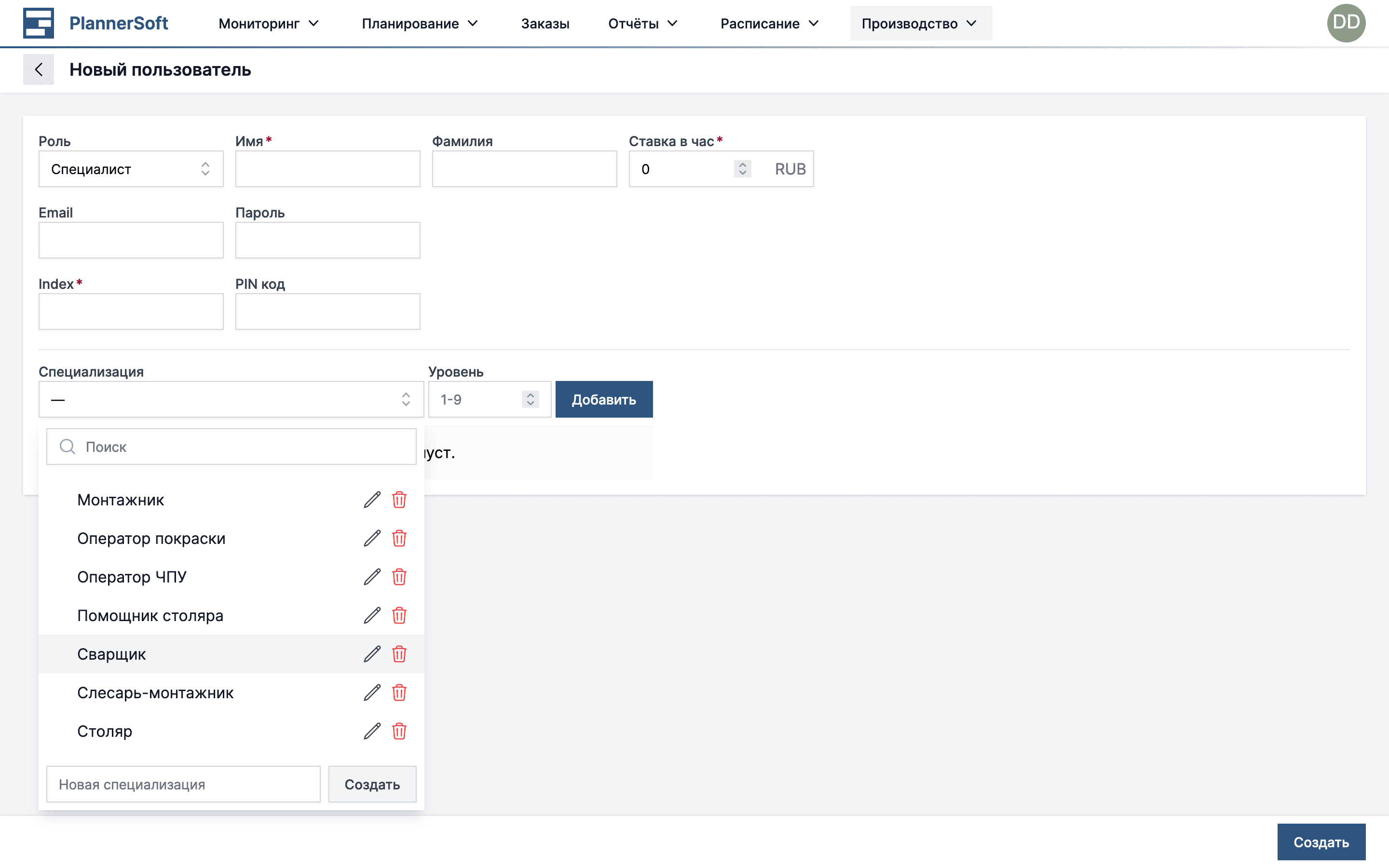Viewport: 1389px width, 868px height.
Task: Open the DD user avatar menu
Action: pos(1346,23)
